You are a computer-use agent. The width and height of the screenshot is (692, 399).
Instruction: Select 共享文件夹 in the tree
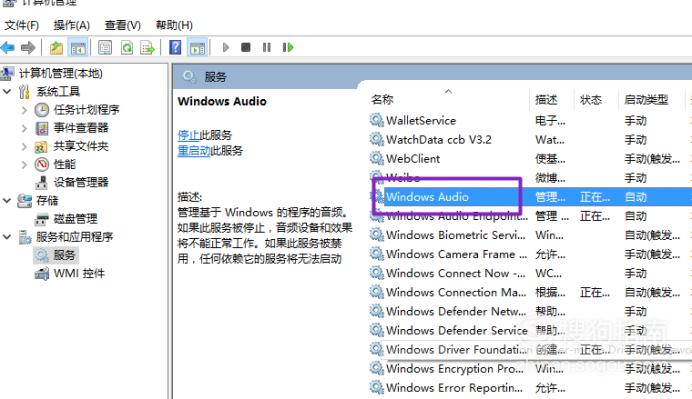pos(81,146)
